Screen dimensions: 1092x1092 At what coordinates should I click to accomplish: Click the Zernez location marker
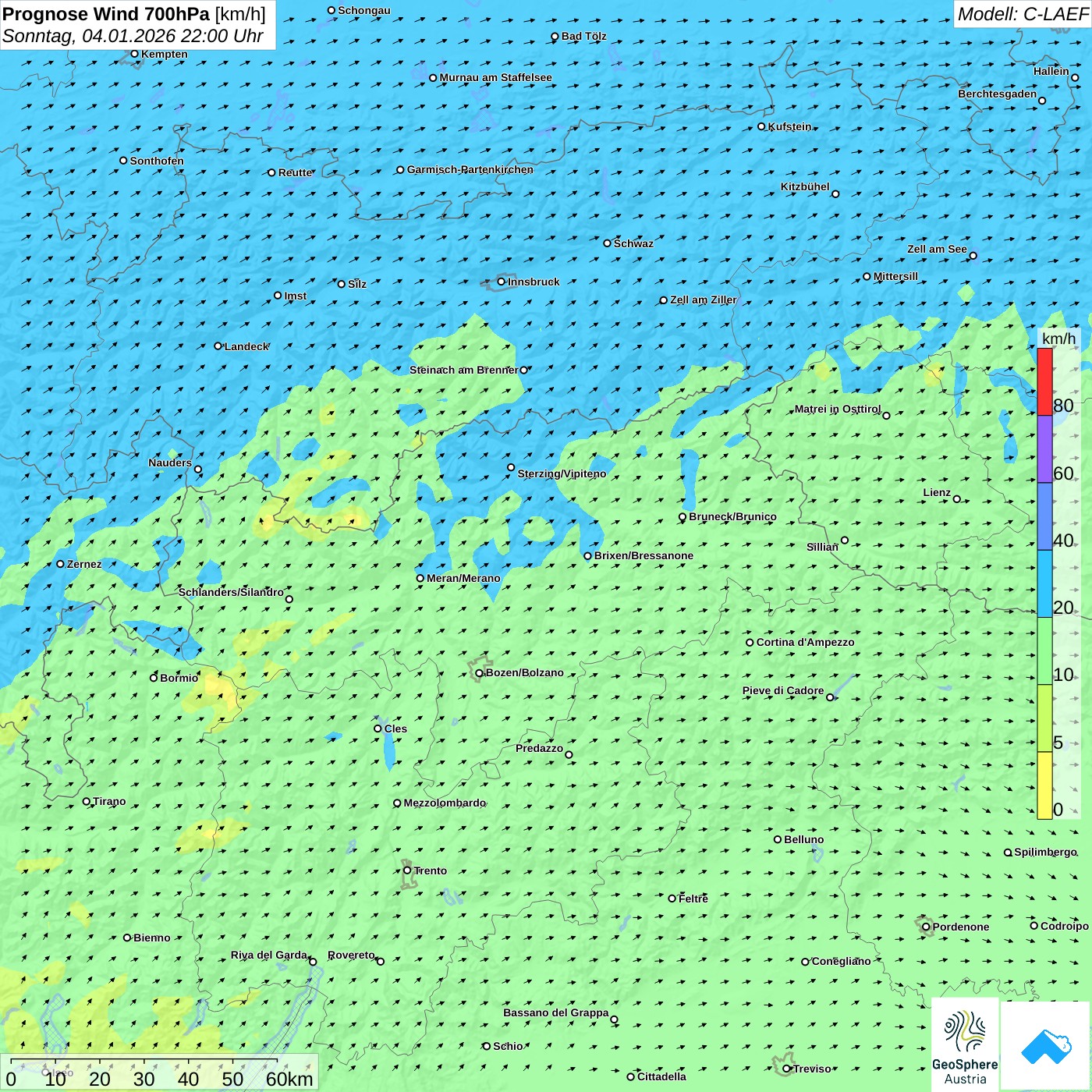(61, 564)
